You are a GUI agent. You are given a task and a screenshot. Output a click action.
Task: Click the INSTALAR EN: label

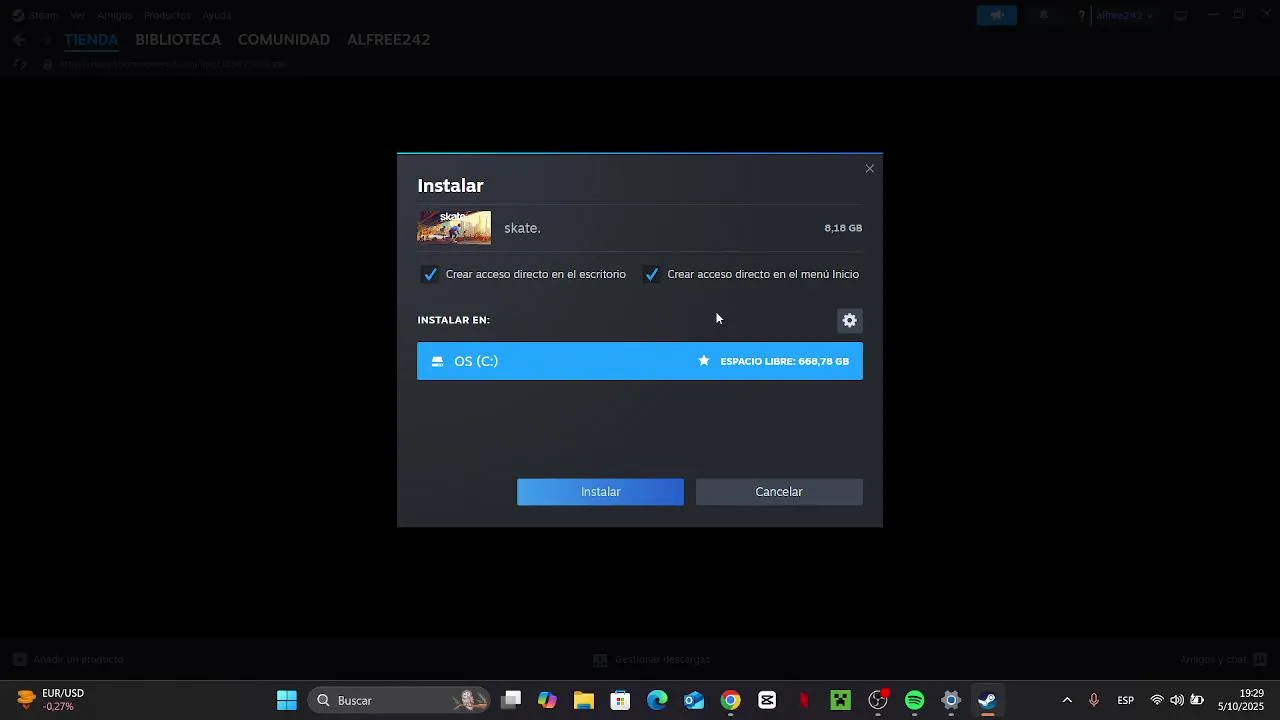[453, 320]
